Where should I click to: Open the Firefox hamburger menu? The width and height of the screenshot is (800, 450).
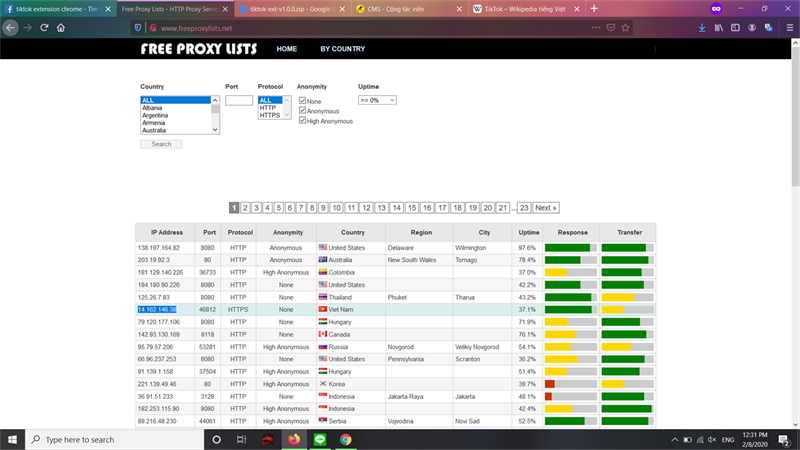[x=790, y=28]
